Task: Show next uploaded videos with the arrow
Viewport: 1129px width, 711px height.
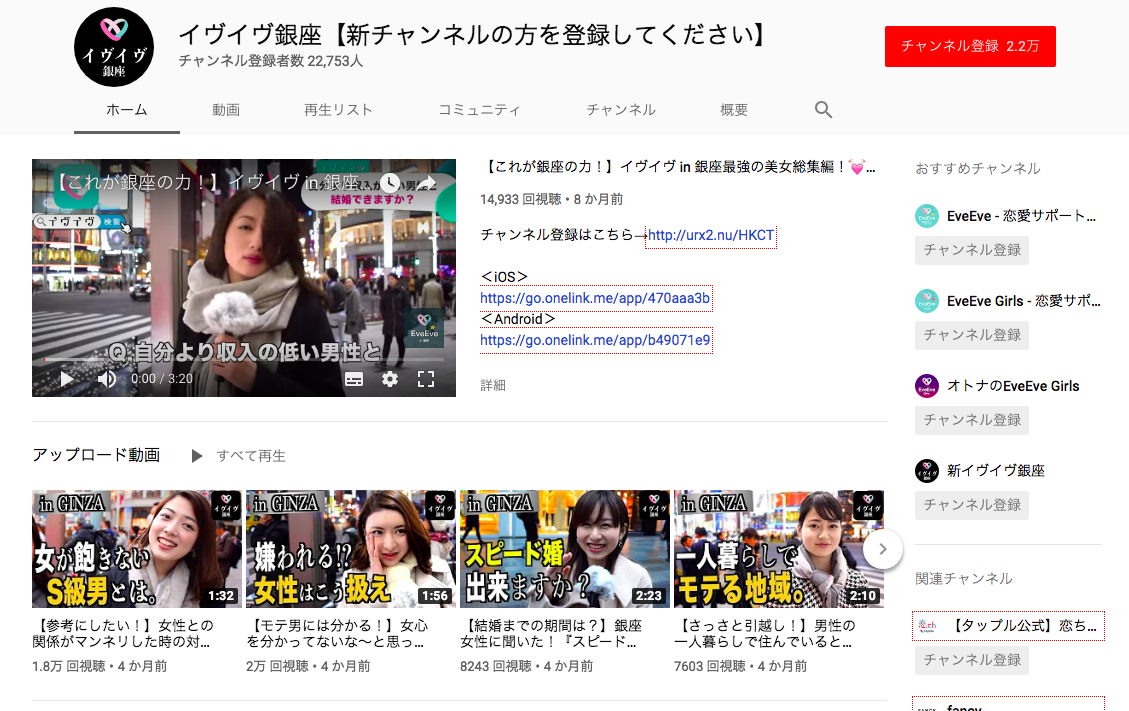Action: click(x=882, y=549)
